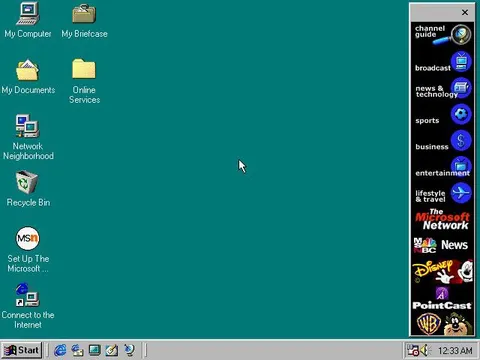Click the volume speaker tray icon
The width and height of the screenshot is (480, 360).
(x=424, y=350)
